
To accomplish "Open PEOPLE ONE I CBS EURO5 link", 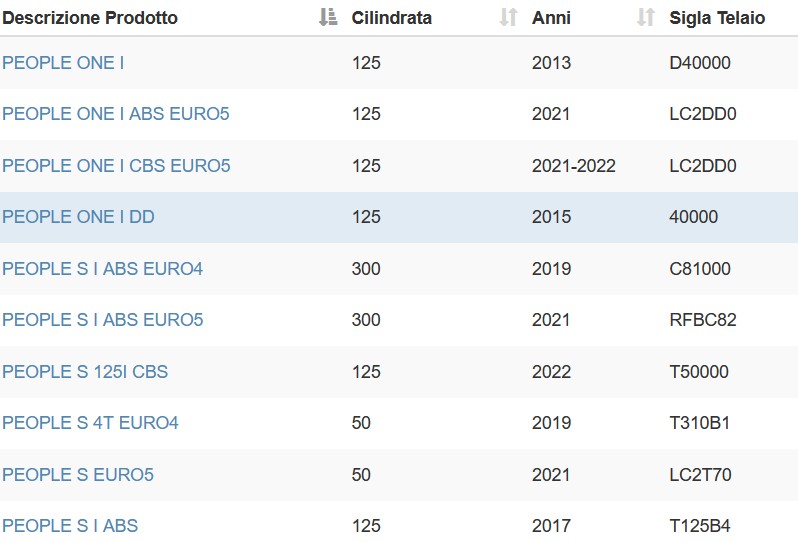I will (116, 165).
